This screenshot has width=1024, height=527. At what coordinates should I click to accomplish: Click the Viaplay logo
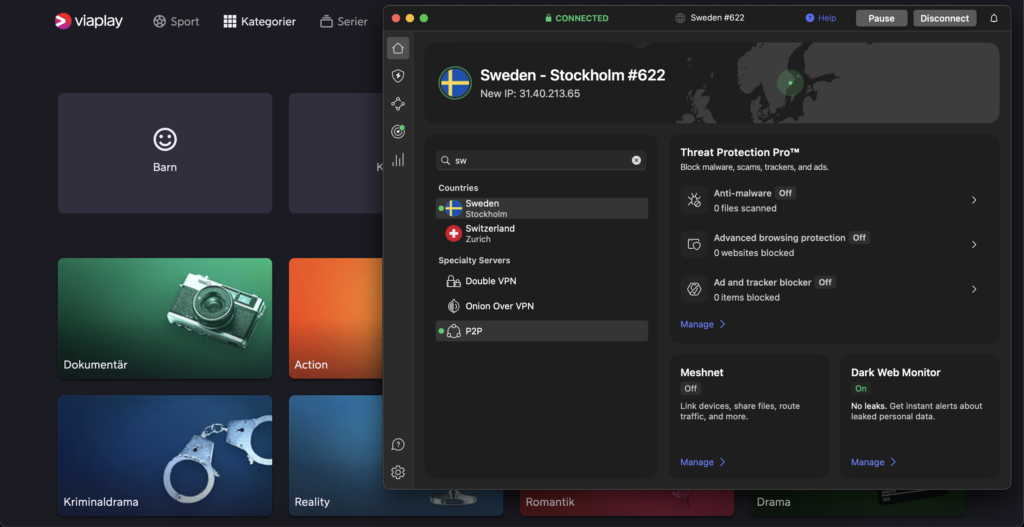click(89, 22)
